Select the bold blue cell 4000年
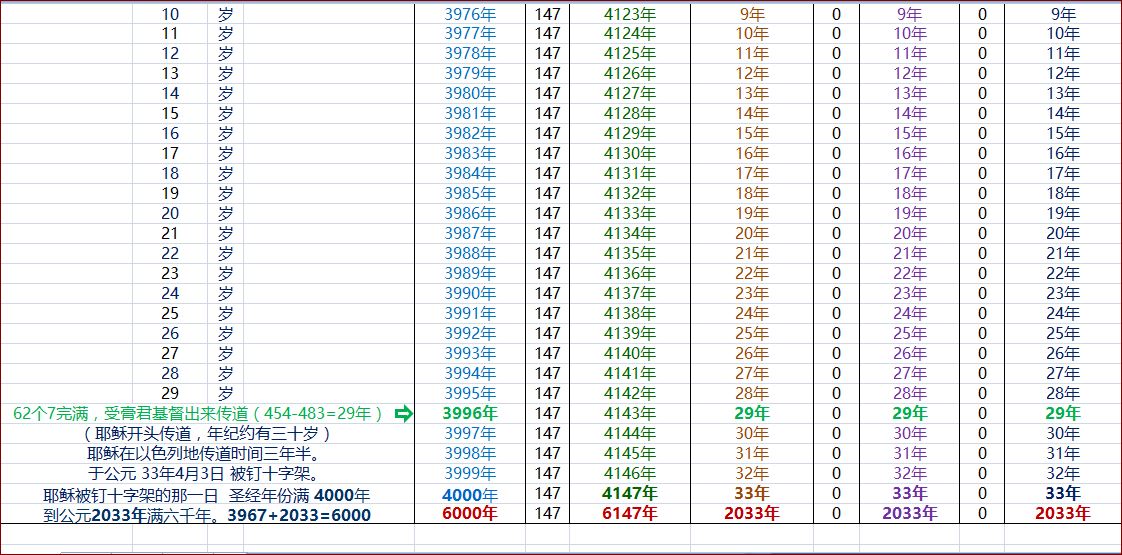Viewport: 1122px width, 555px height. tap(470, 494)
